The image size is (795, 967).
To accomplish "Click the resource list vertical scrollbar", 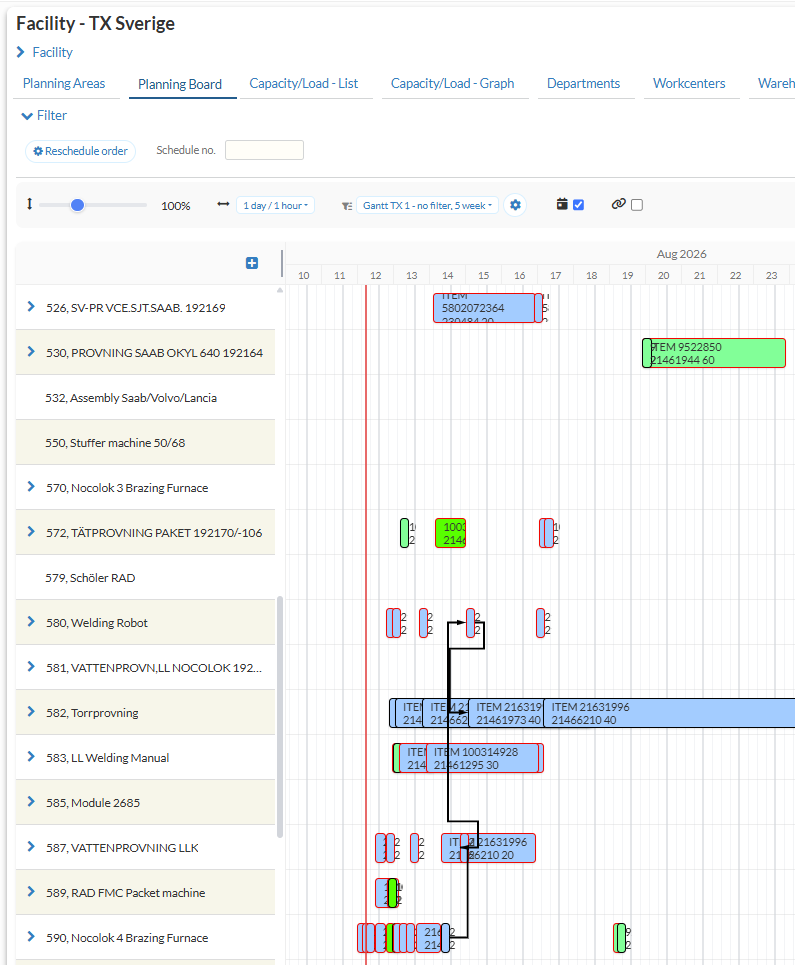I will coord(280,717).
